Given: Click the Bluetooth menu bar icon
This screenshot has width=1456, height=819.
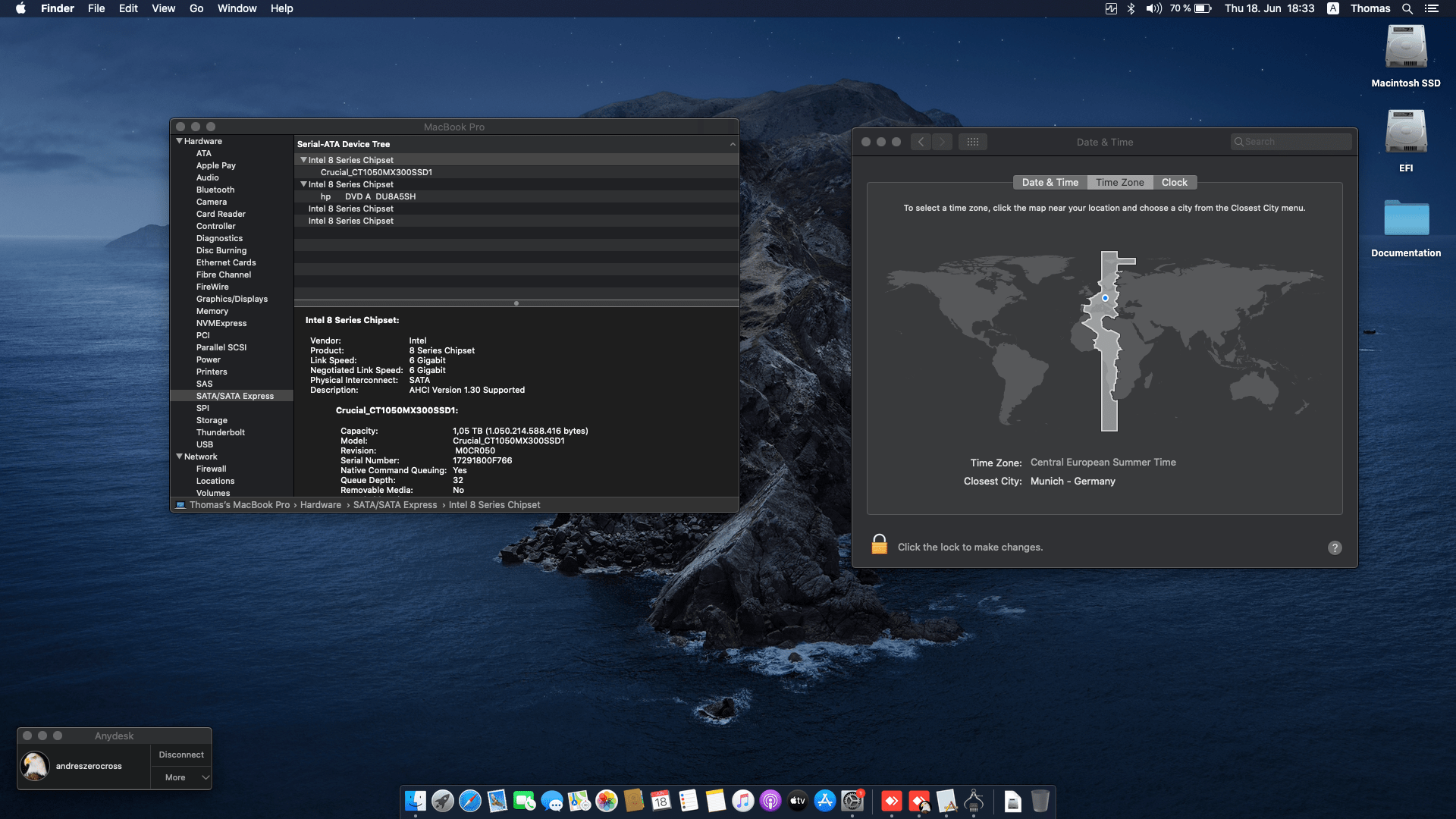Looking at the screenshot, I should pyautogui.click(x=1131, y=8).
